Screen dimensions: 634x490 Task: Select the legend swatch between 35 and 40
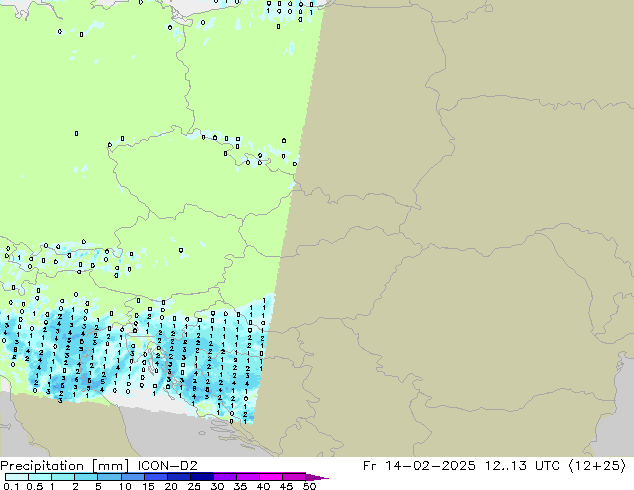pos(247,477)
